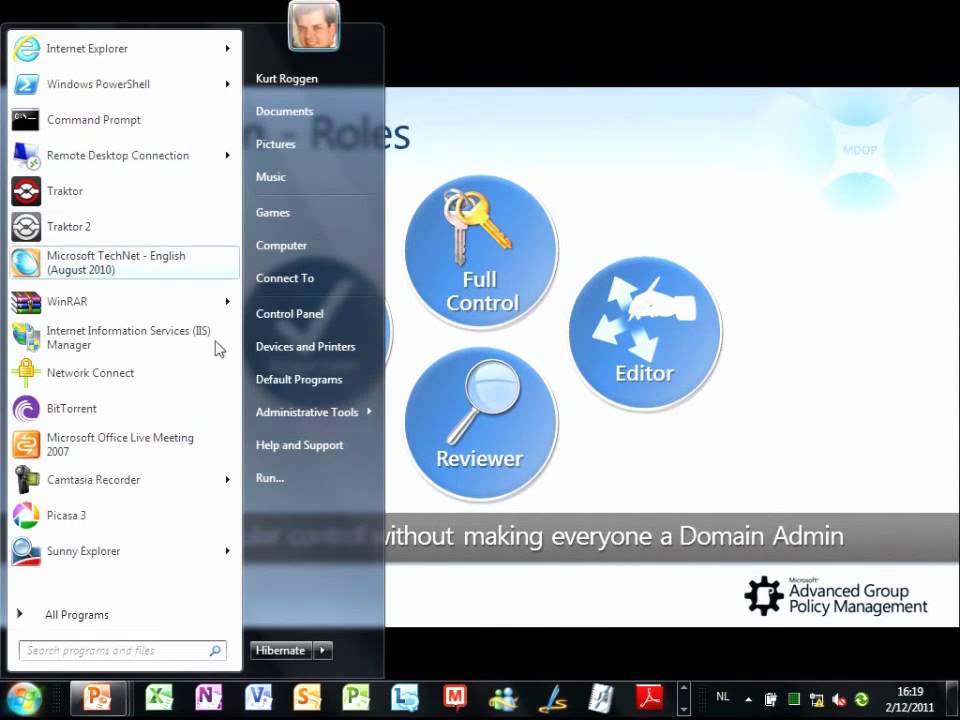Expand the Windows PowerShell jump list arrow
The height and width of the screenshot is (720, 960).
[x=228, y=84]
